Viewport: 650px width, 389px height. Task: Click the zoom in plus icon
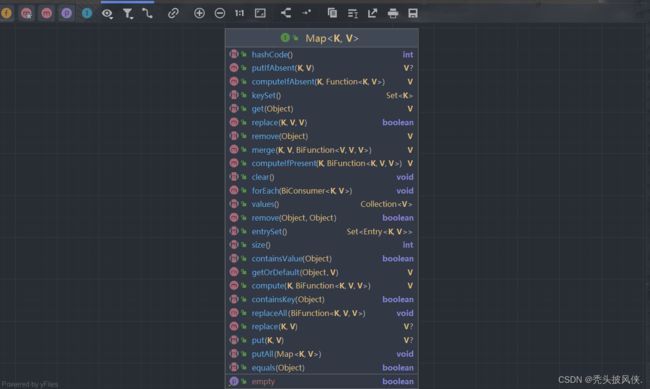coord(199,13)
